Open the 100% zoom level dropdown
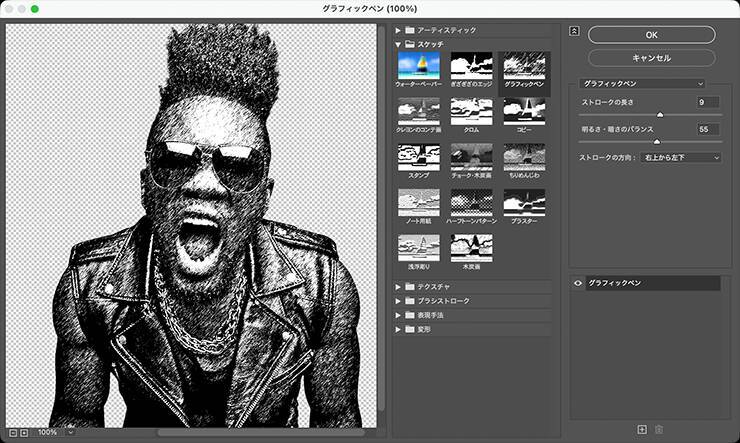Viewport: 740px width, 443px height. 70,433
